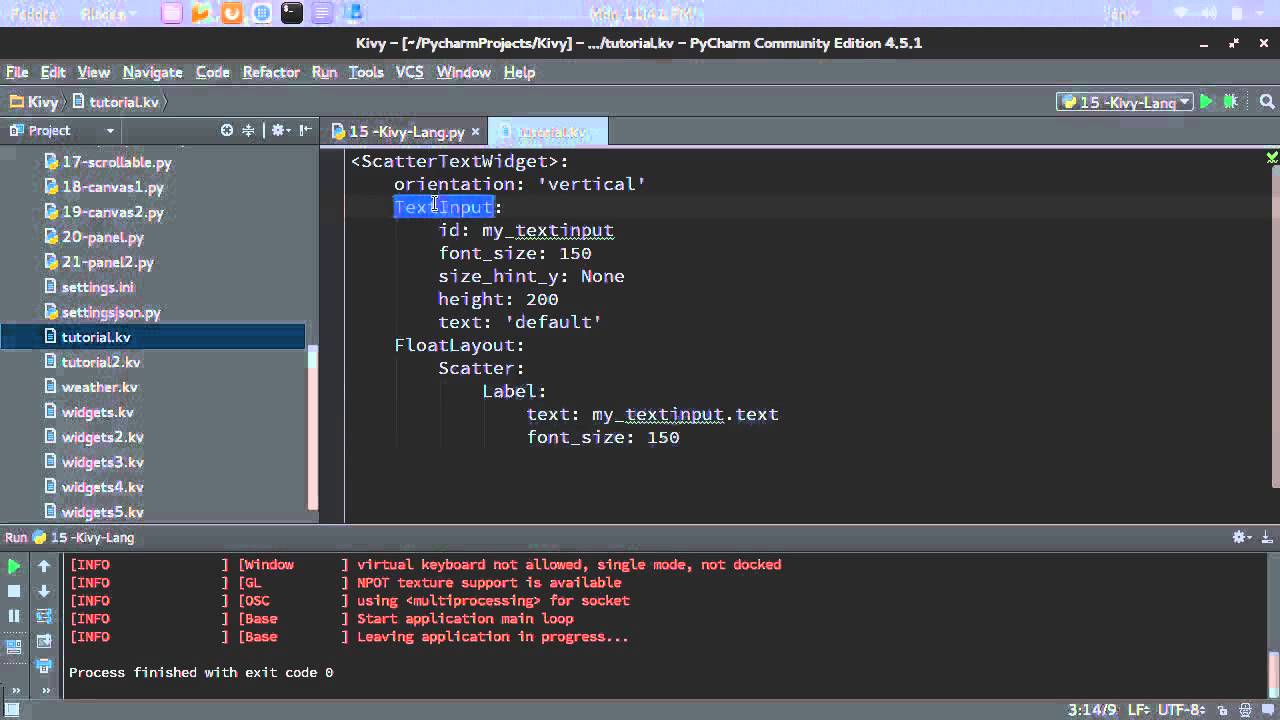The height and width of the screenshot is (720, 1280).
Task: Click the green inspection checkmark in the editor
Action: click(x=1271, y=158)
